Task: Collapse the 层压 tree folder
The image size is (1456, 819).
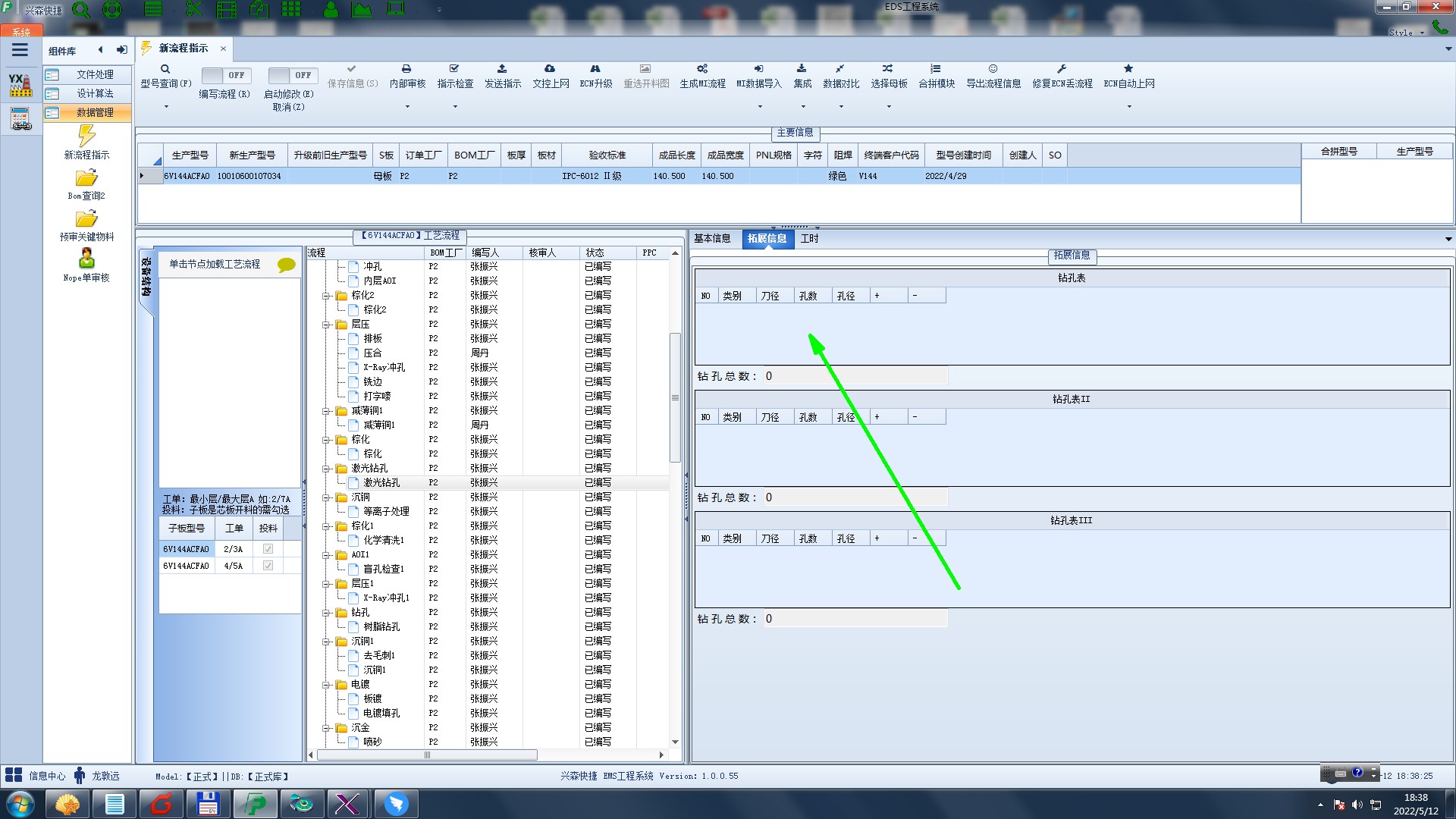Action: click(x=326, y=325)
